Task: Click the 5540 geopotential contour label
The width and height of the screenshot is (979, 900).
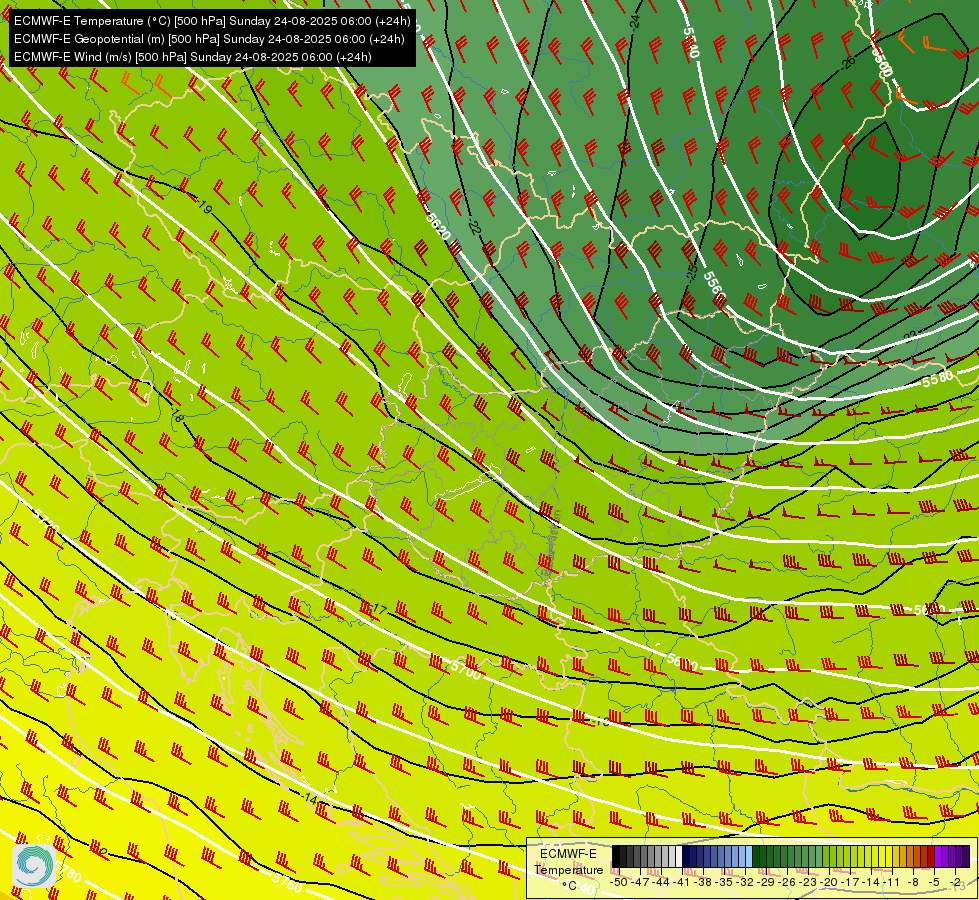Action: [691, 42]
